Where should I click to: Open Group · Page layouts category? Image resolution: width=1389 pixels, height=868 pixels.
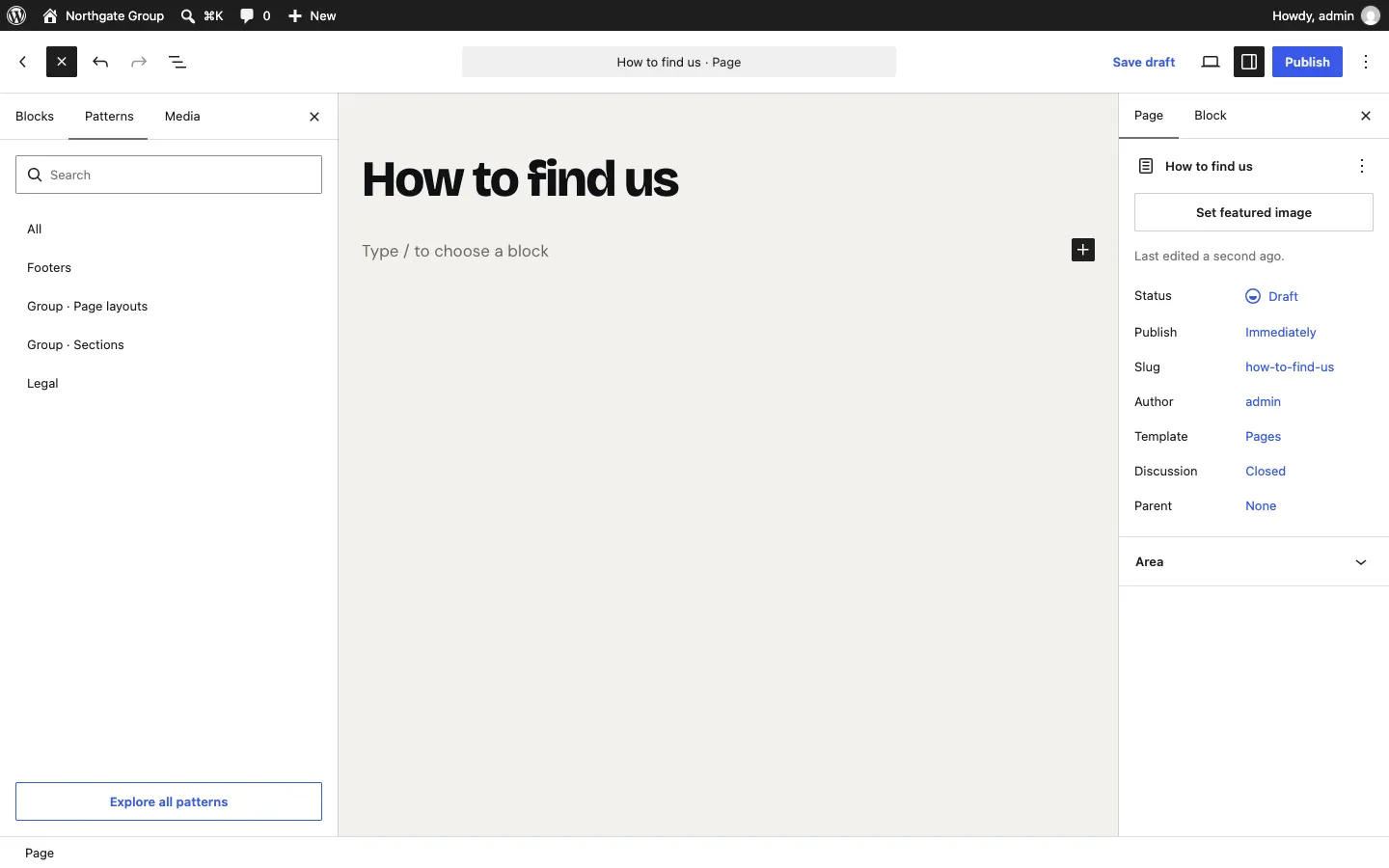click(x=169, y=307)
